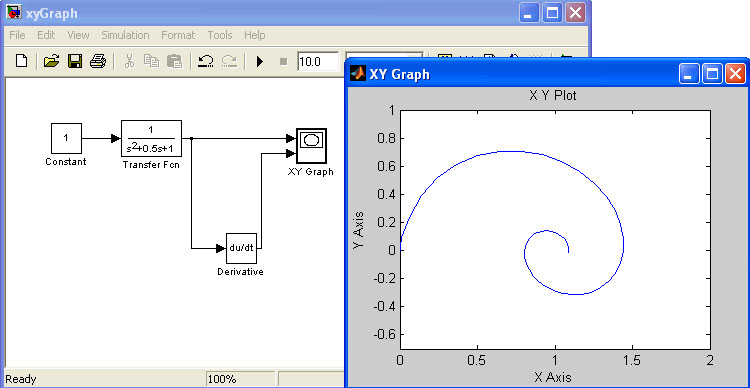750x388 pixels.
Task: Select the XY Graph block in the model
Action: (311, 145)
